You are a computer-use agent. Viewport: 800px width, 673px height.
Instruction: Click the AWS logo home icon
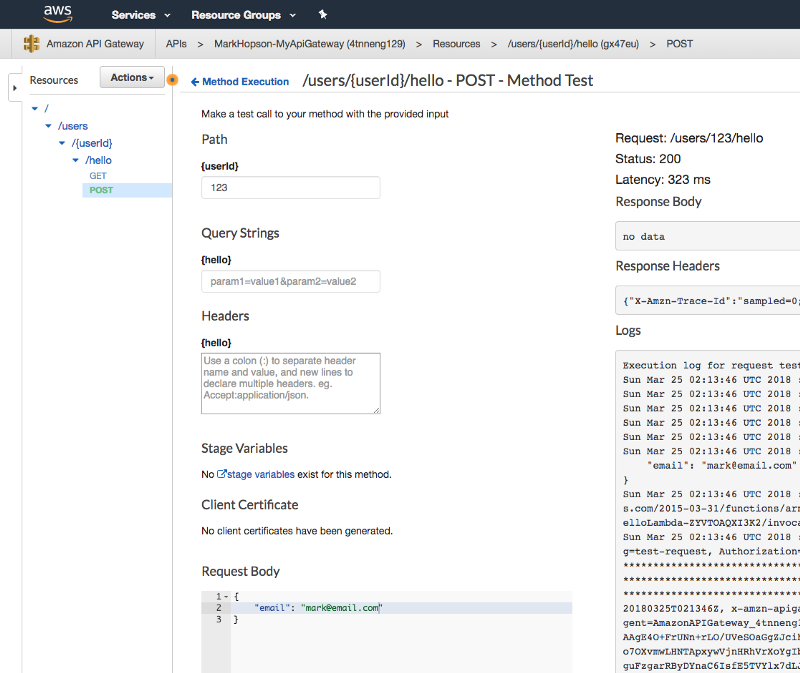[59, 14]
